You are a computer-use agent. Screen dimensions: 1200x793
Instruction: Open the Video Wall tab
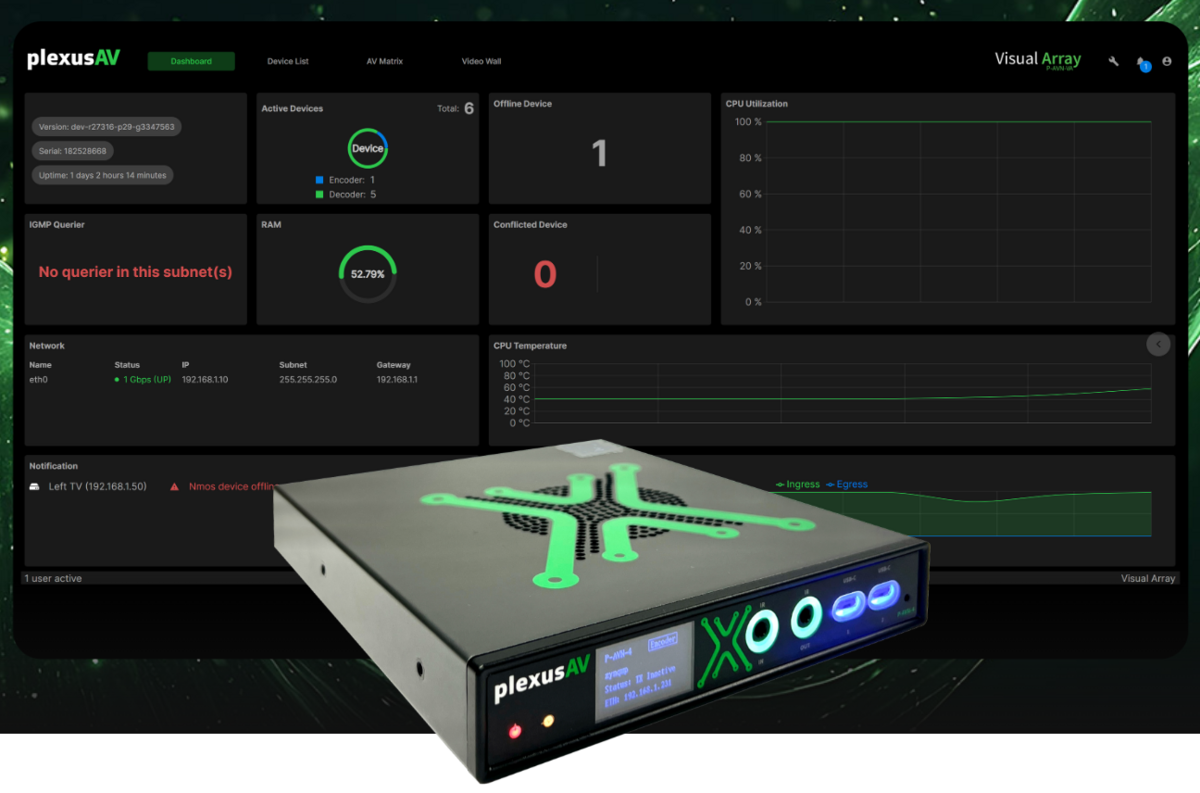481,61
